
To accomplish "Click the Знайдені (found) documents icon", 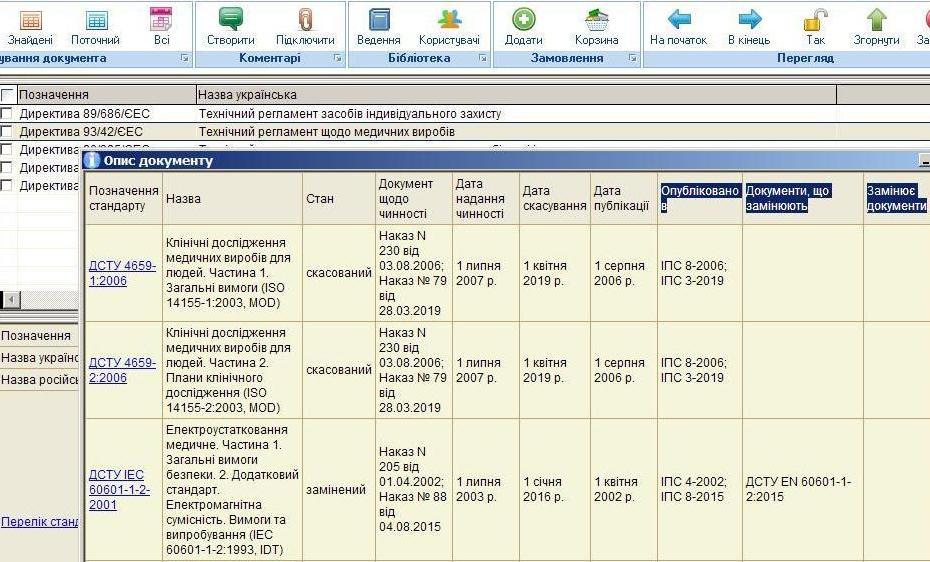I will coord(30,21).
